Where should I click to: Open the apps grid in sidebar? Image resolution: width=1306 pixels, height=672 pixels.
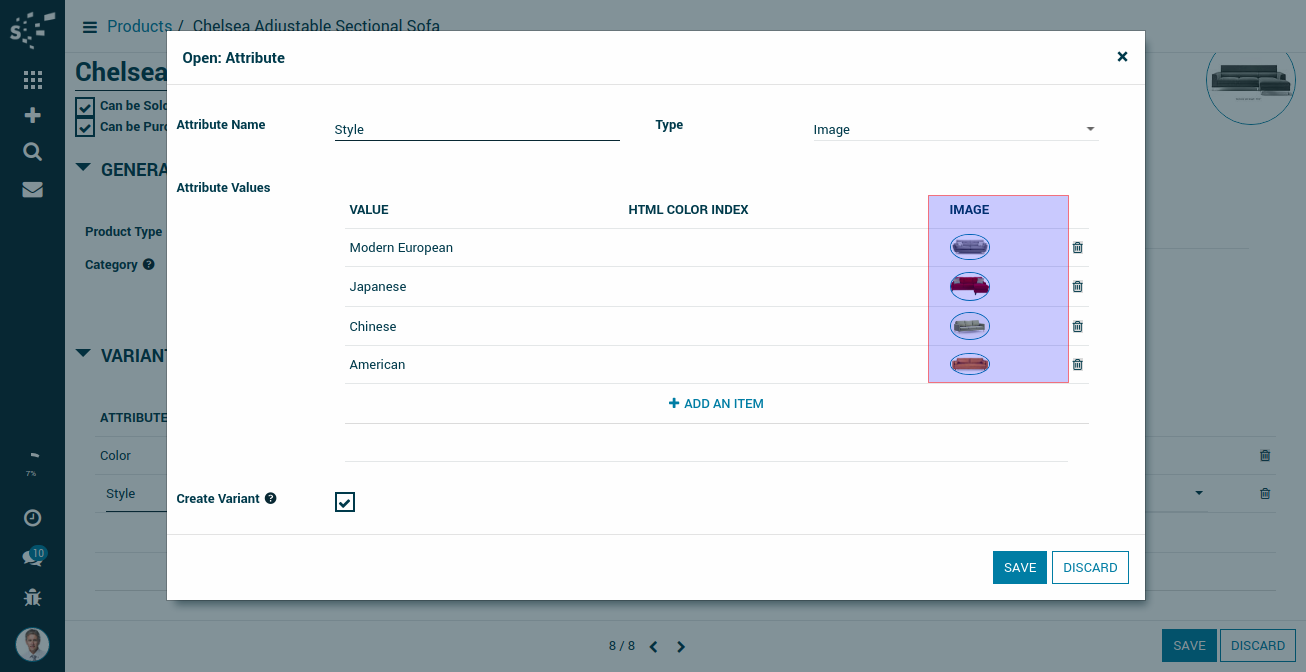click(x=32, y=80)
